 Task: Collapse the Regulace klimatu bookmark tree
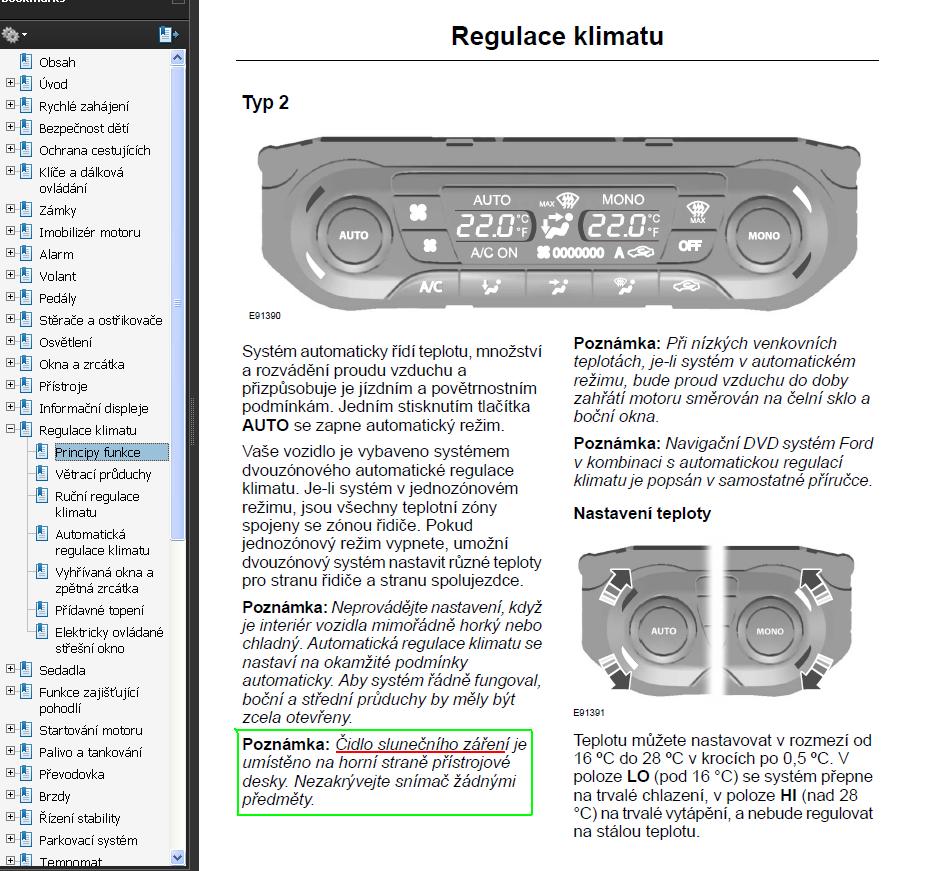click(11, 430)
